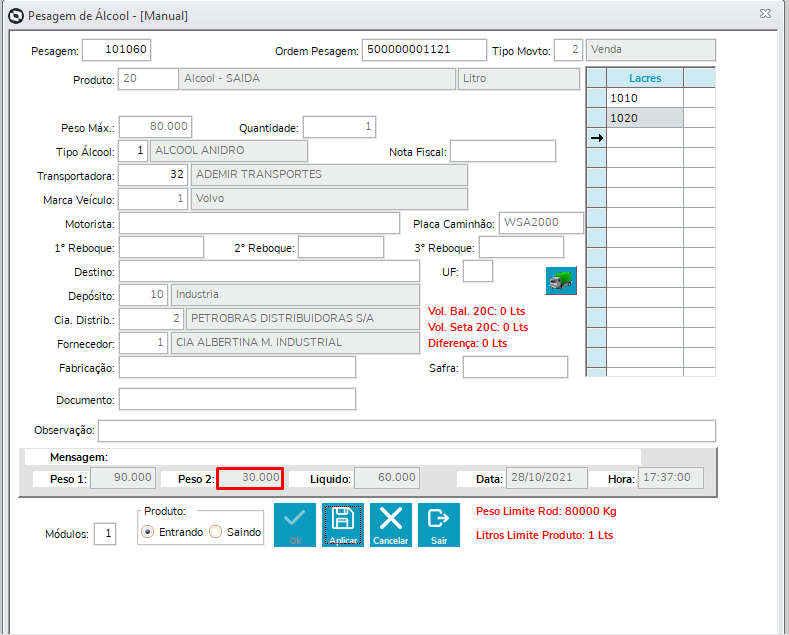Click the Pesagem number field

[x=117, y=50]
